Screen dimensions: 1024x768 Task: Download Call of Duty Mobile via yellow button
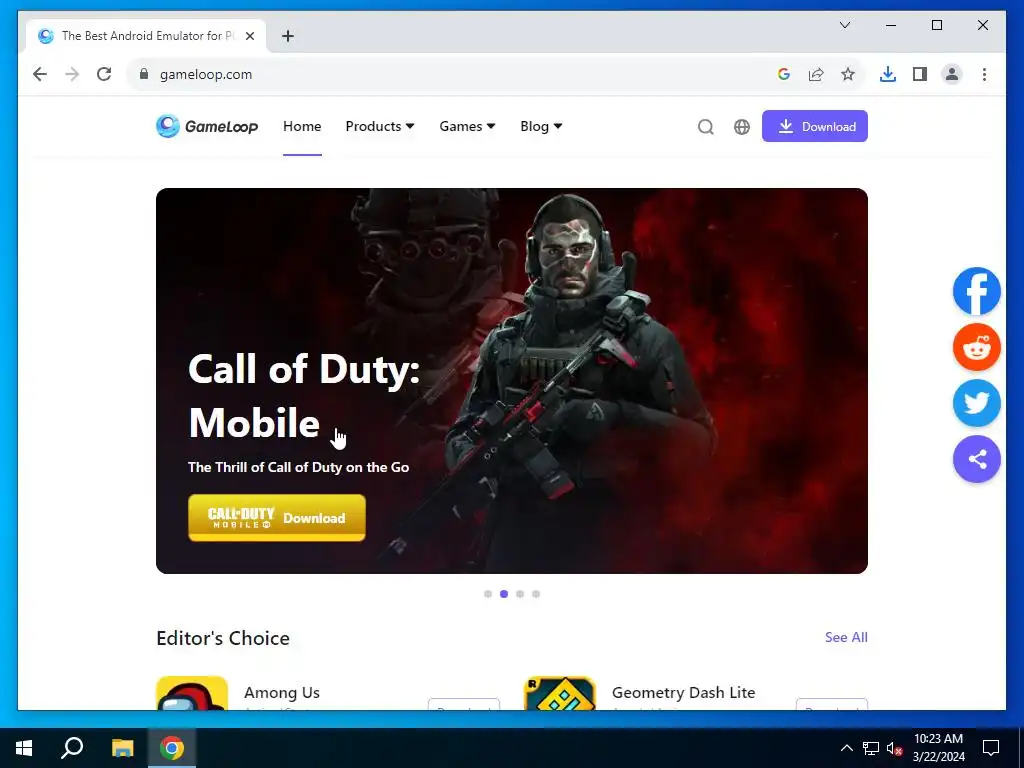point(277,517)
